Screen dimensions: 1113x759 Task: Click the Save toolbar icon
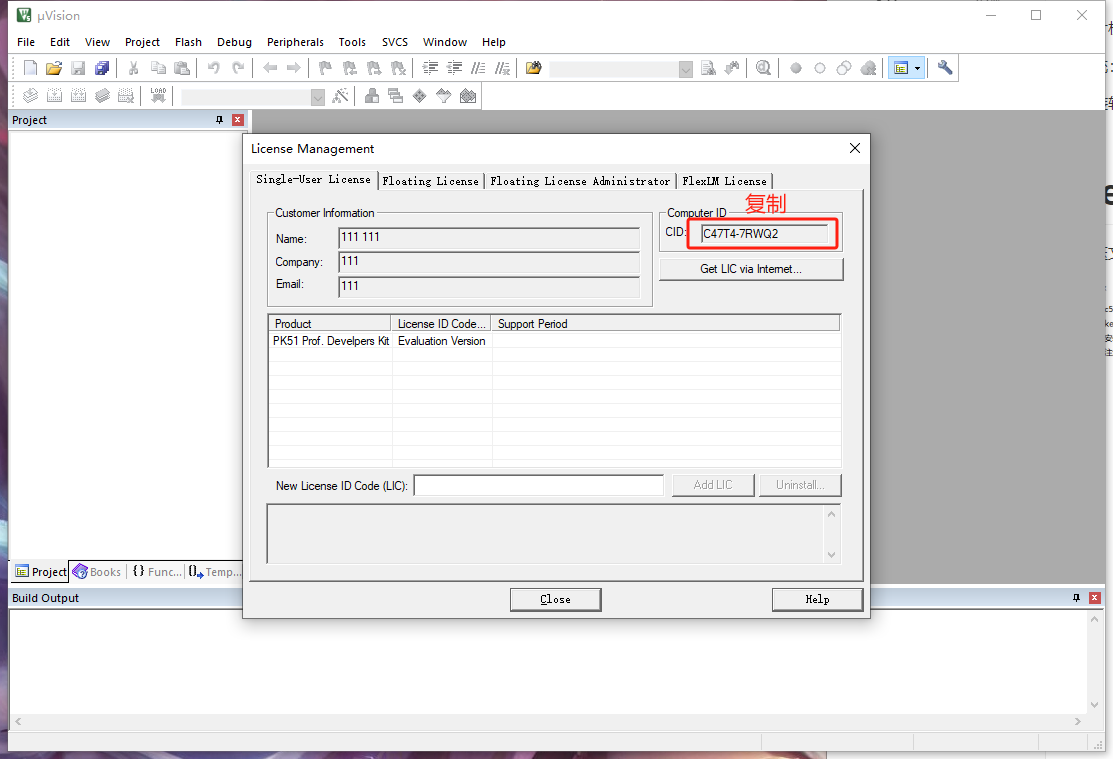(78, 68)
